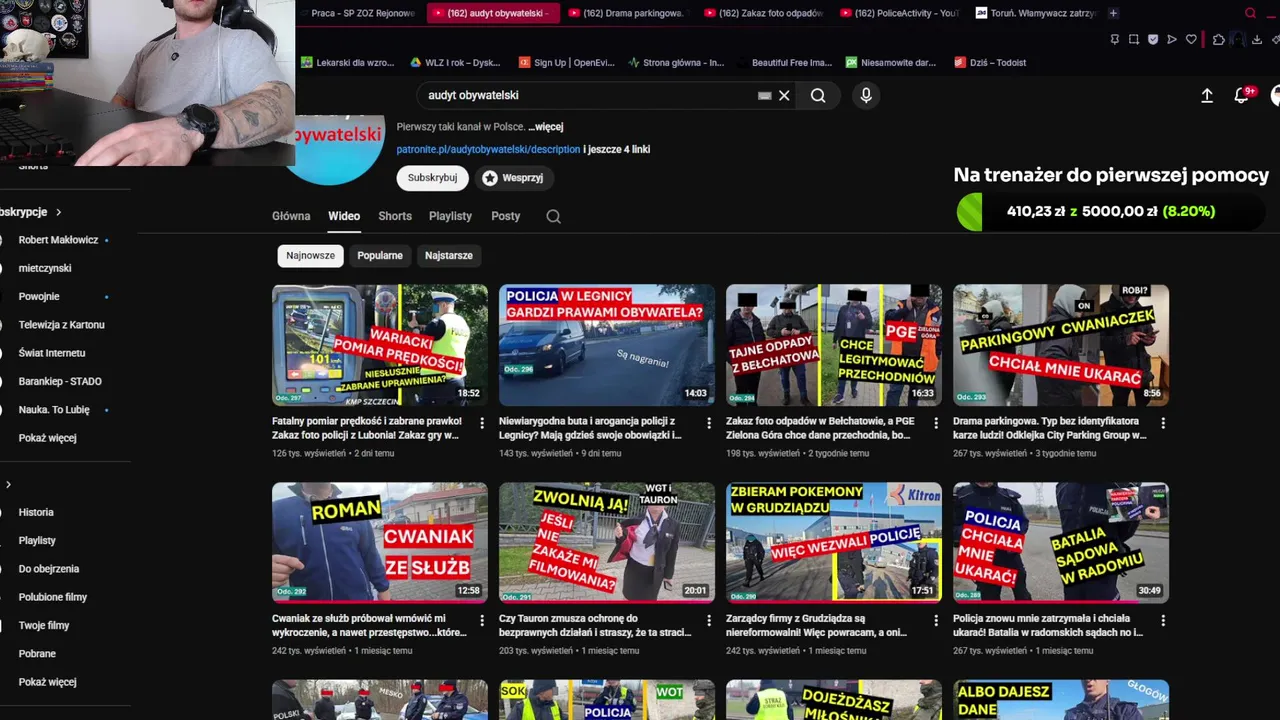Clear the search text with X icon
This screenshot has height=720, width=1280.
point(784,95)
